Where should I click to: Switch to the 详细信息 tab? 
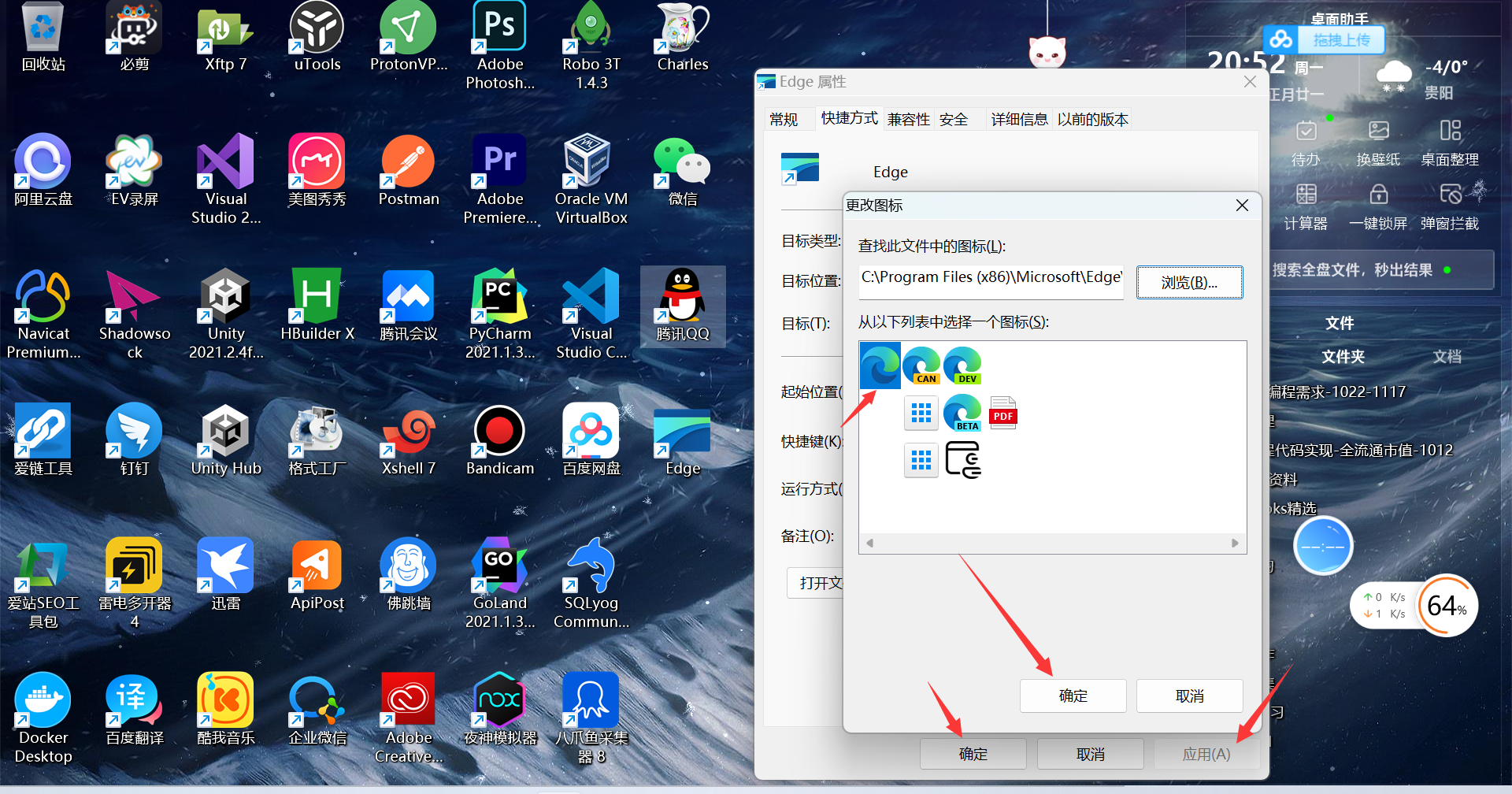(1019, 118)
